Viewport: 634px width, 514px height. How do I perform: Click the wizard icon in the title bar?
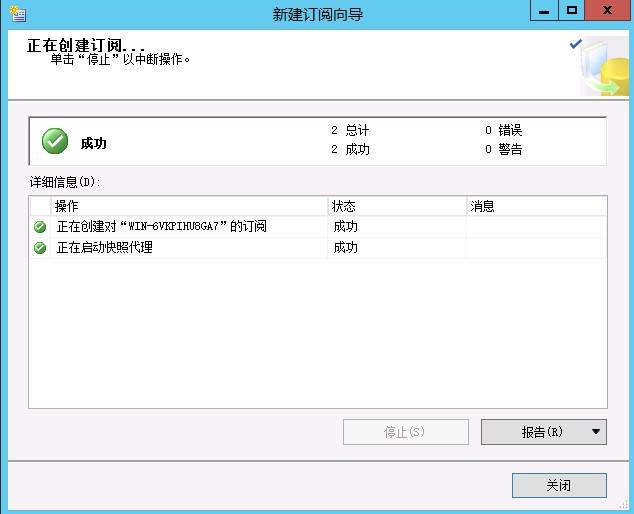click(16, 14)
